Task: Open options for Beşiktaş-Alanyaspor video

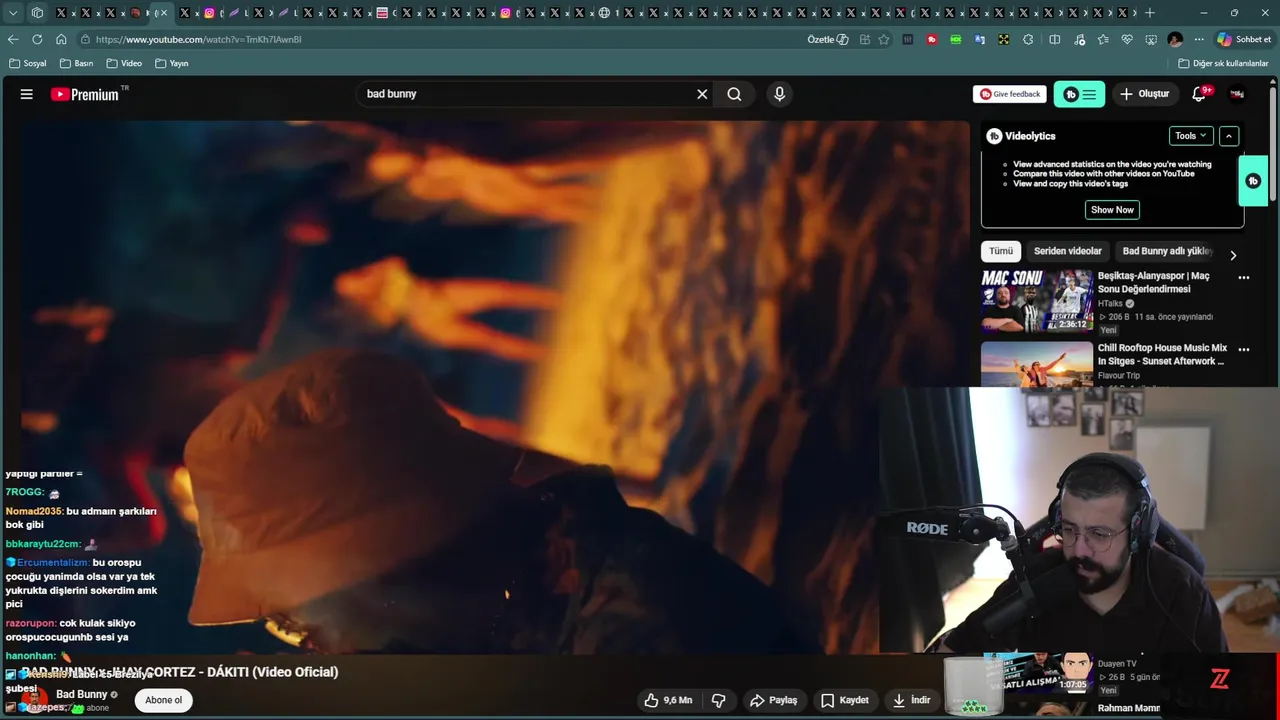Action: pyautogui.click(x=1244, y=277)
